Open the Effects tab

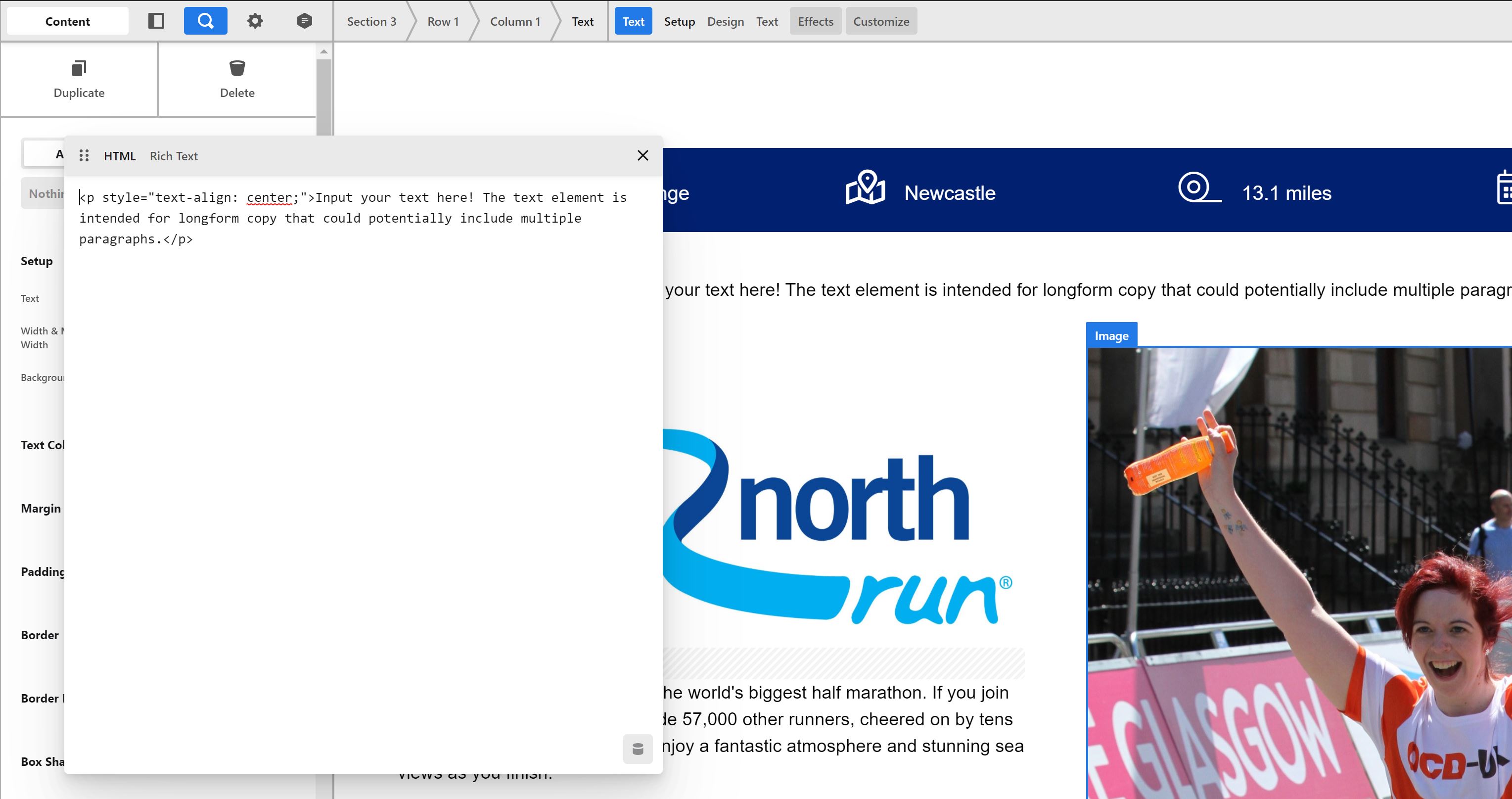[x=815, y=21]
